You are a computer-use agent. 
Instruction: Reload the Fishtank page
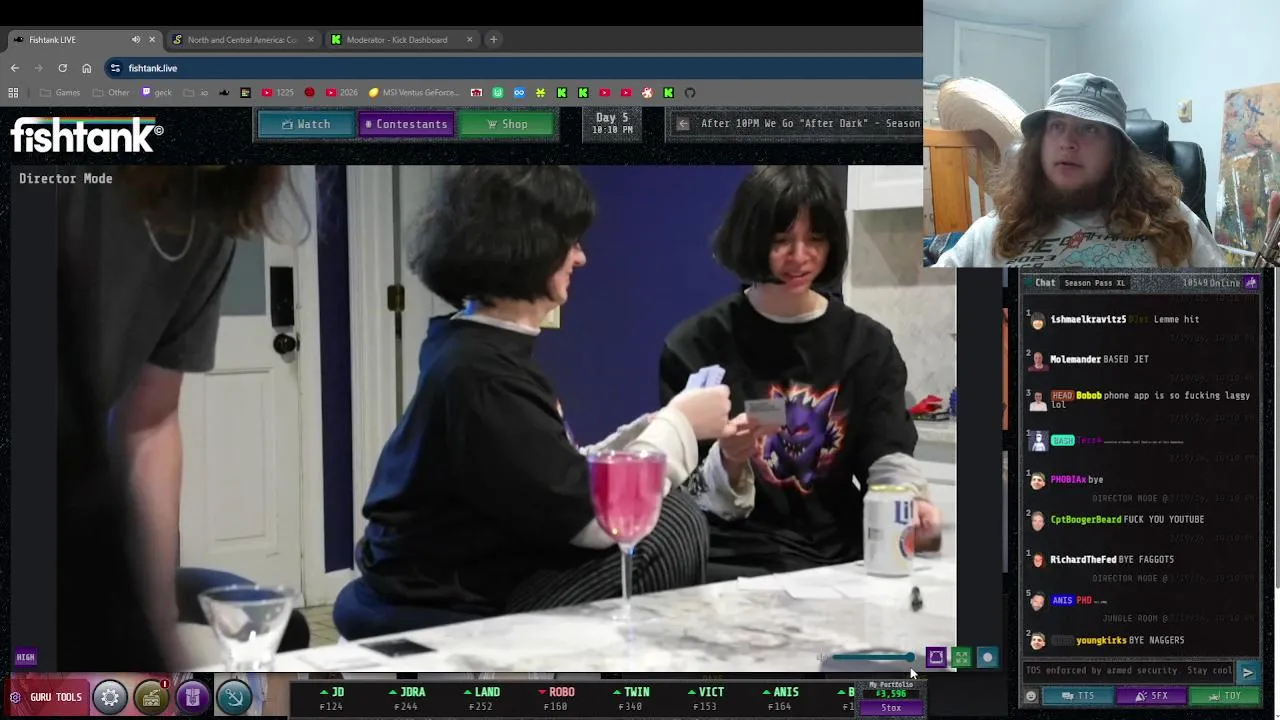62,68
